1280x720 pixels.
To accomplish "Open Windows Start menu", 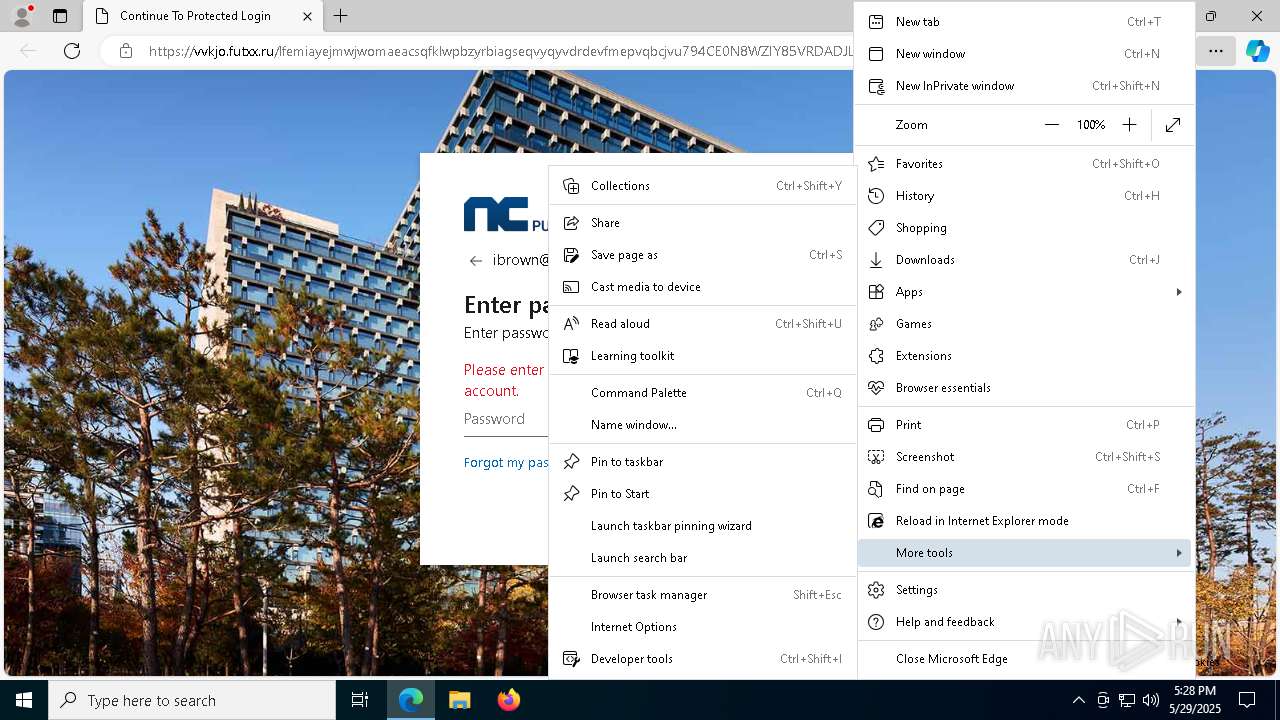I will 24,700.
